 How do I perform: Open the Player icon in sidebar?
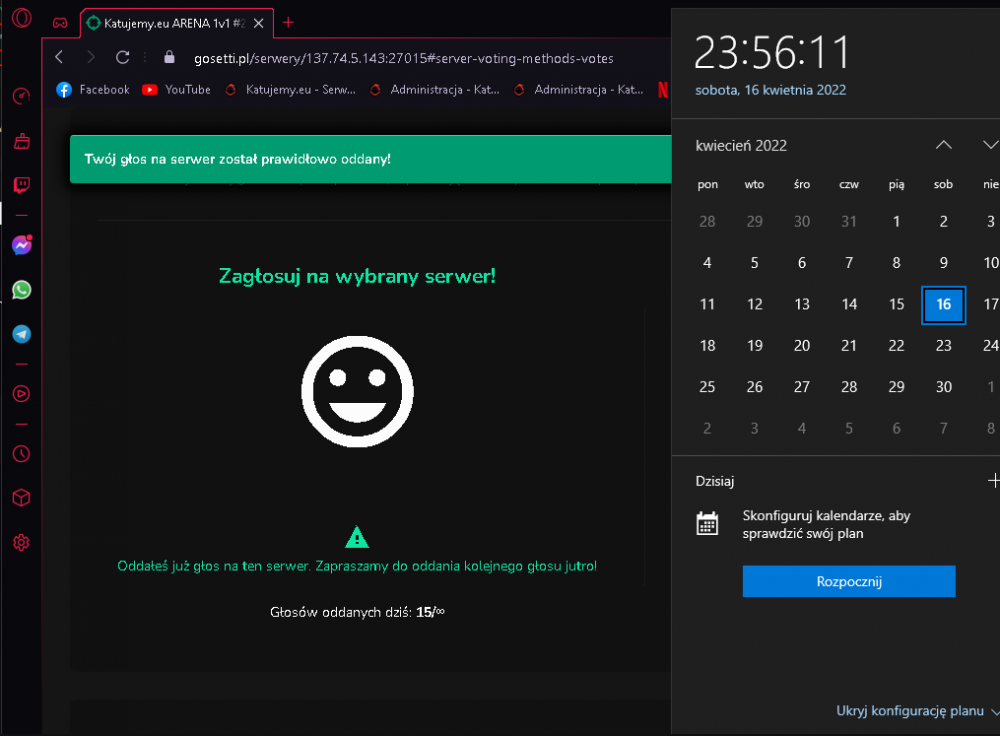click(21, 394)
